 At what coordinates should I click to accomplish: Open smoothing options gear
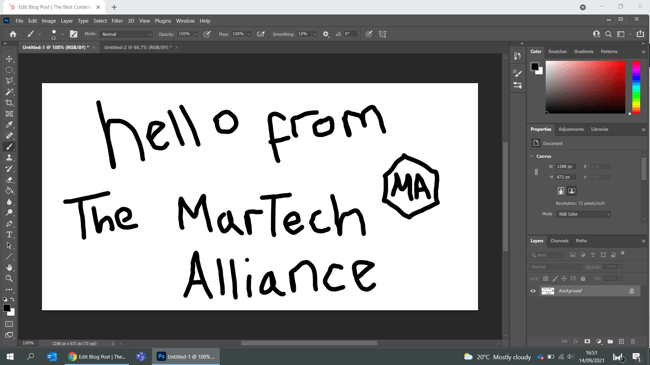coord(326,34)
